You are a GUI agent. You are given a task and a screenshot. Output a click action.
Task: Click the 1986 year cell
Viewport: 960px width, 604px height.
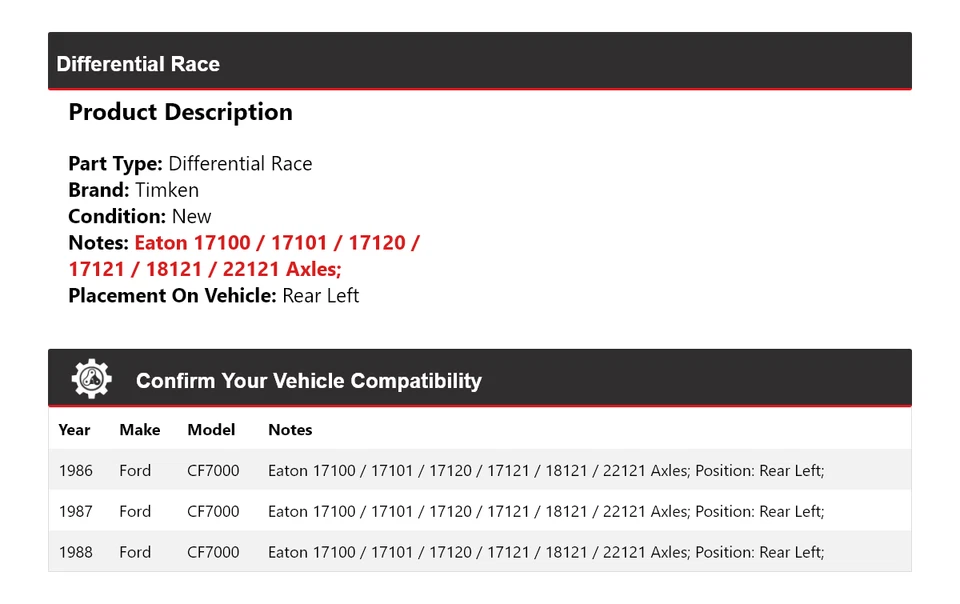pos(76,471)
